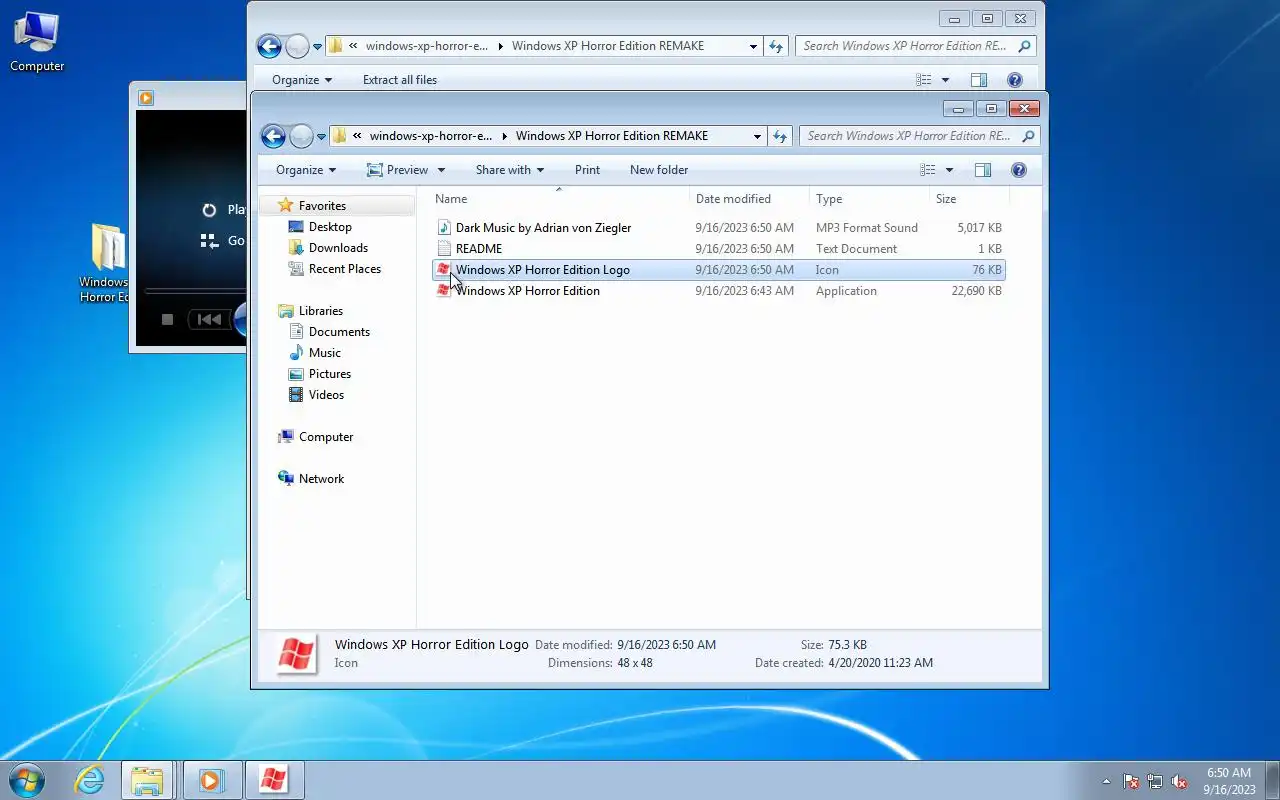Click Print in the toolbar

tap(587, 170)
